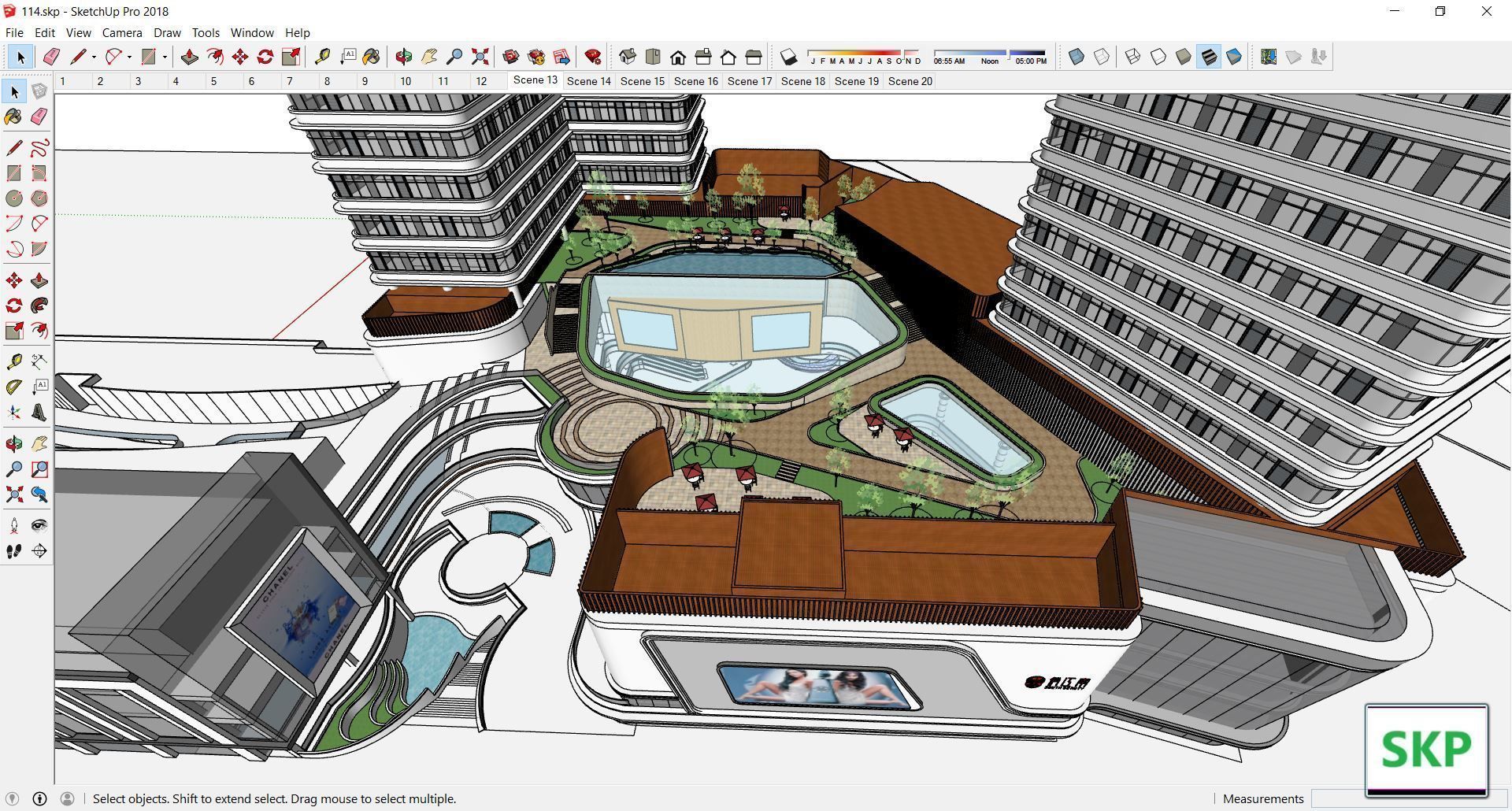Toggle Show/Hide Shadows
The image size is (1512, 811).
point(788,57)
